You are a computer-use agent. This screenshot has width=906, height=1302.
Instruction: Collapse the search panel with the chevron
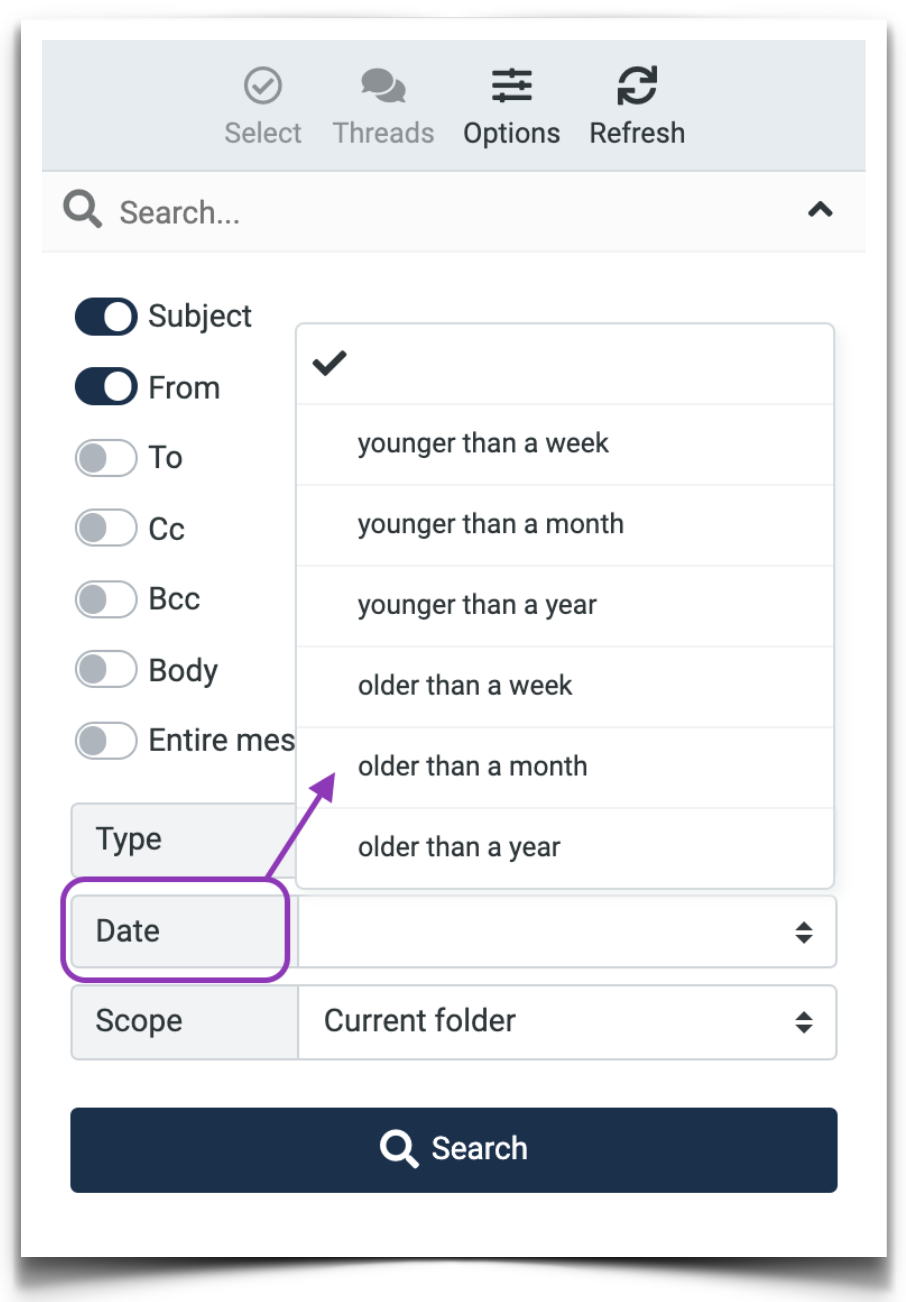(820, 210)
